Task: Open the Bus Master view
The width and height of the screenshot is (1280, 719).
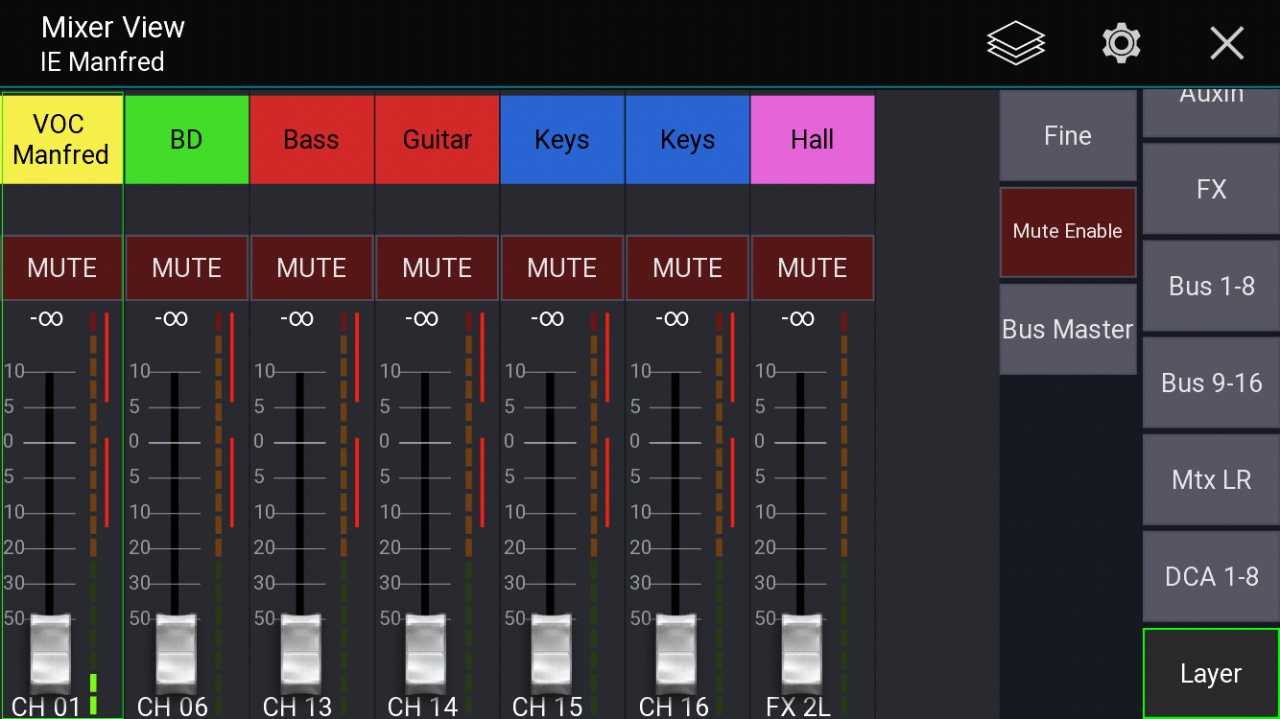Action: (1067, 329)
